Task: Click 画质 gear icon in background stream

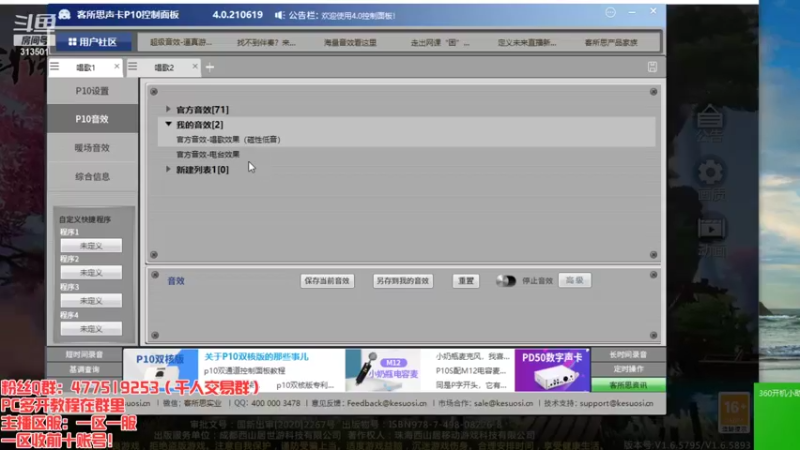Action: (711, 180)
